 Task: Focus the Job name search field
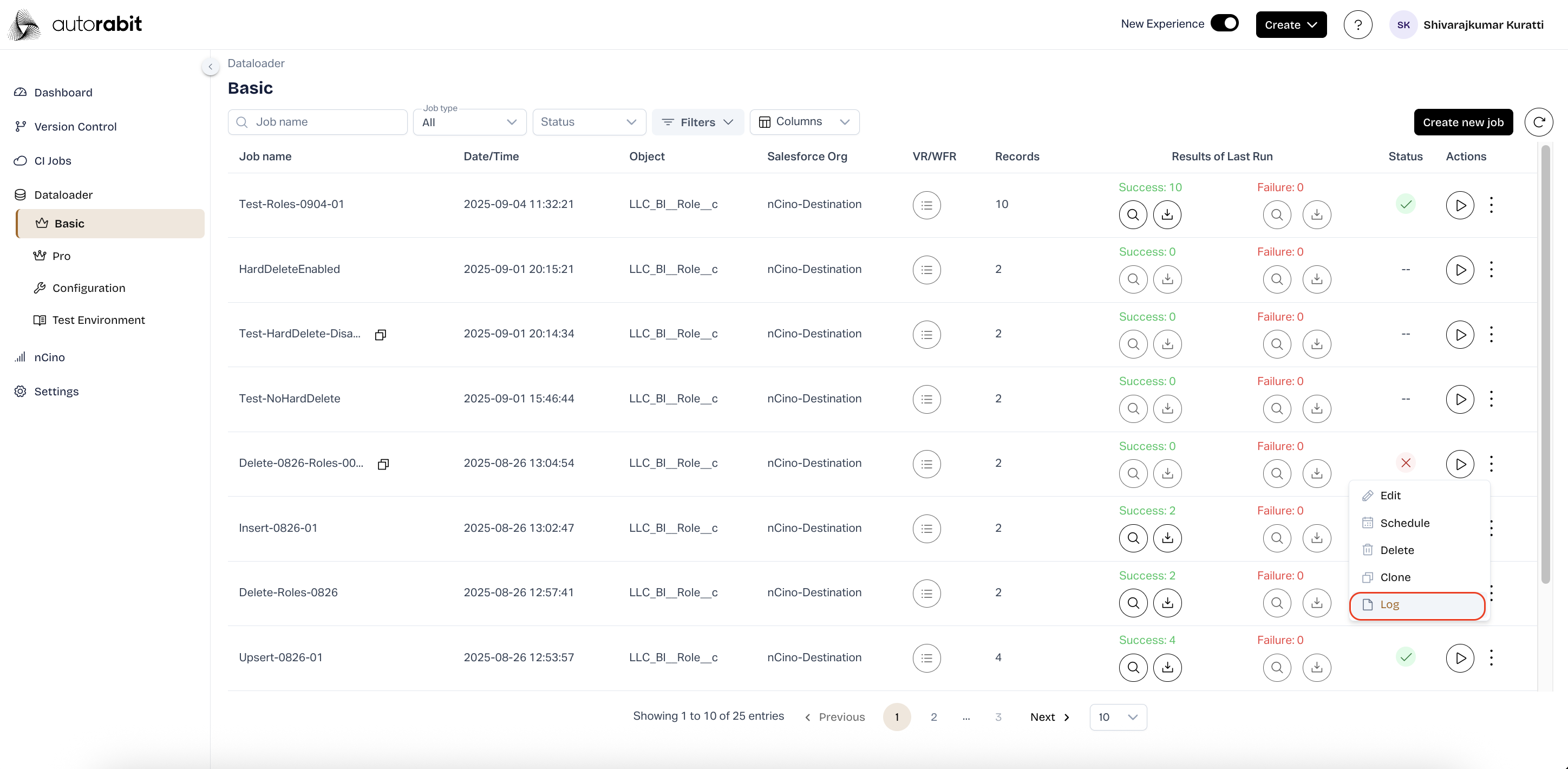317,122
